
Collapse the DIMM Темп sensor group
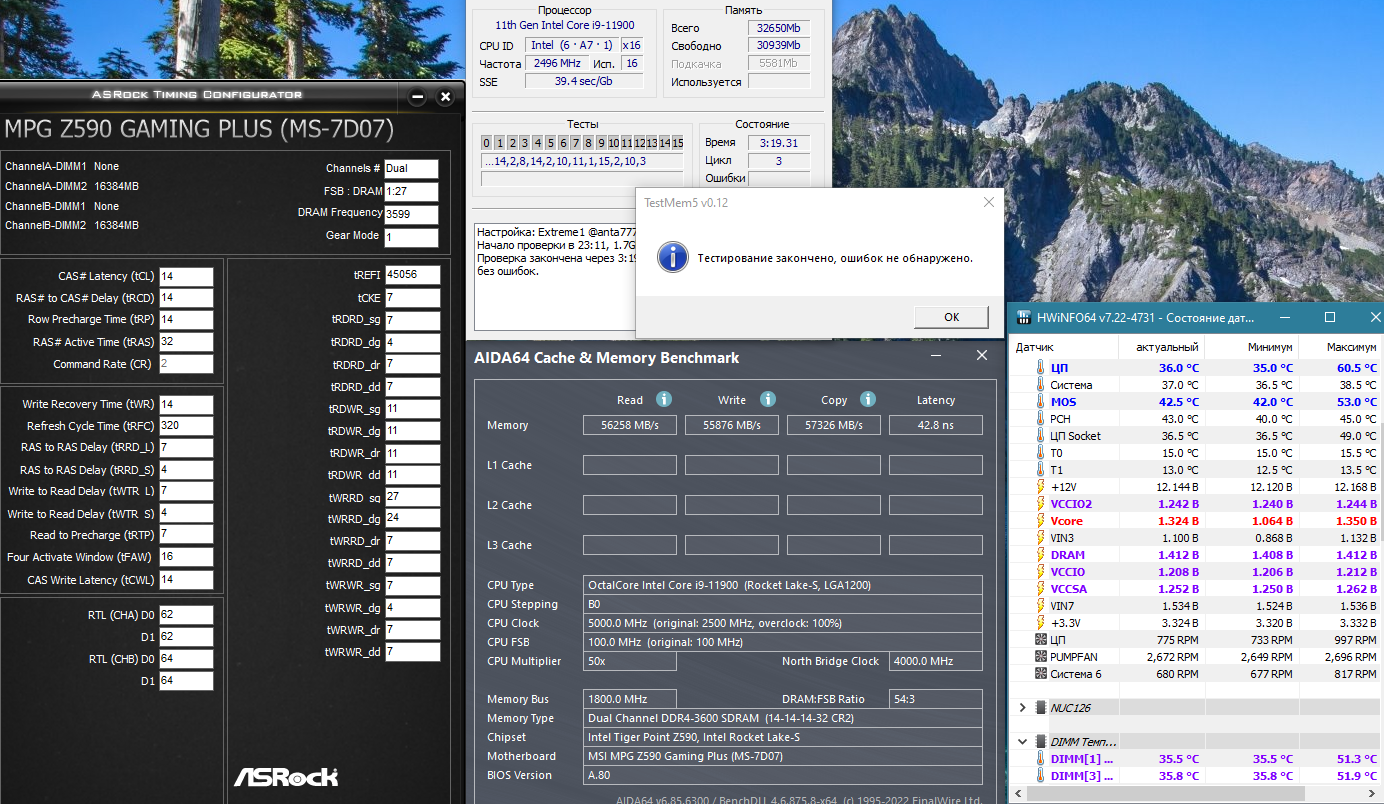pos(1022,742)
